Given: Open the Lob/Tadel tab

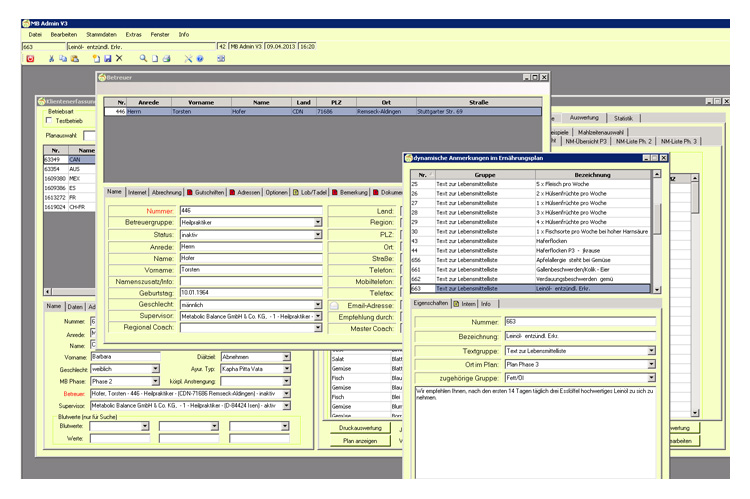Looking at the screenshot, I should pyautogui.click(x=309, y=192).
